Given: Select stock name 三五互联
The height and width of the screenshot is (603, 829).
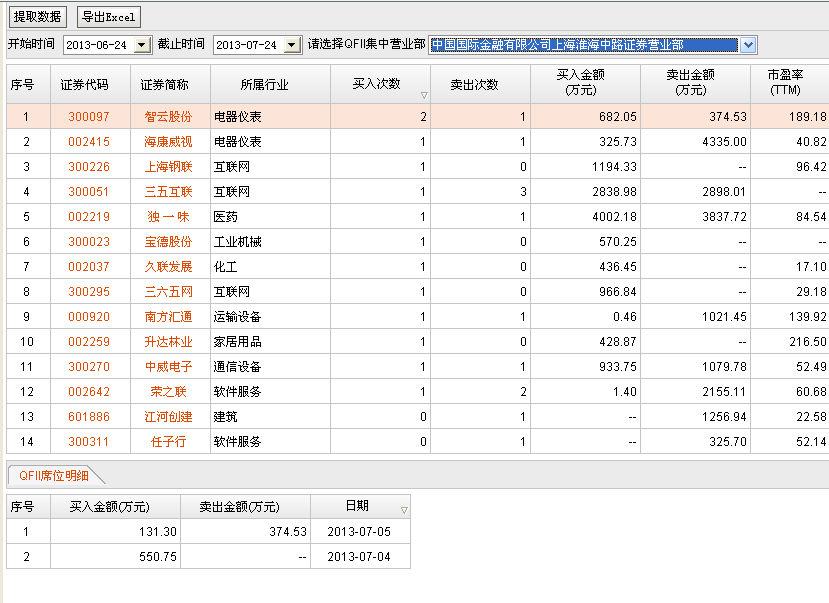Looking at the screenshot, I should [x=168, y=192].
